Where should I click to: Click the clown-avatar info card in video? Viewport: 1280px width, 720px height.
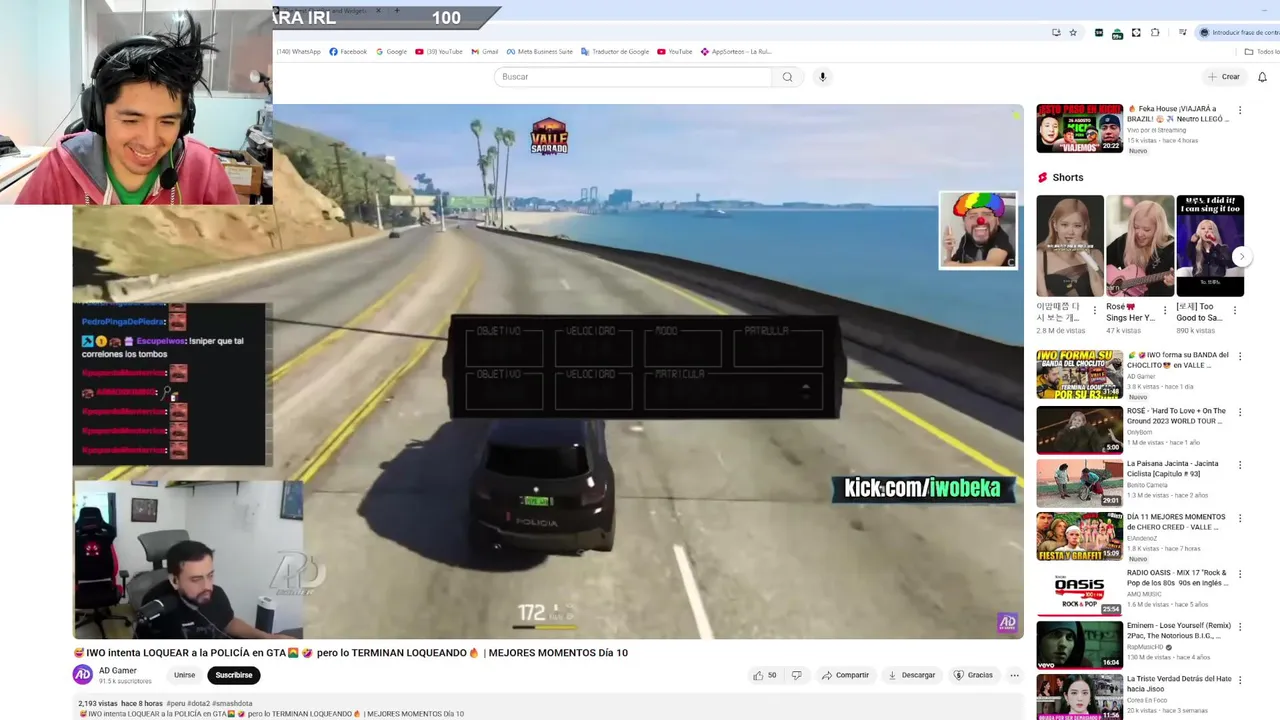coord(978,231)
